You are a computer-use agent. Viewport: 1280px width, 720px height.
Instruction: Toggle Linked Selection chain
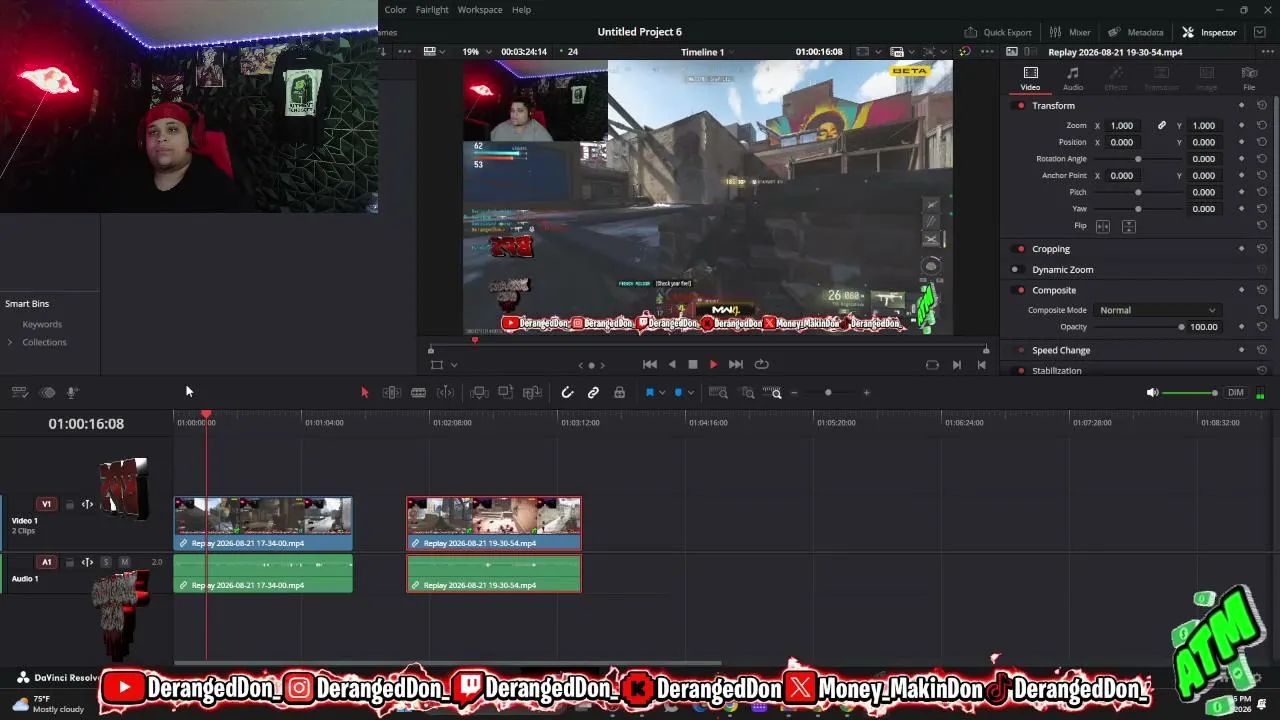point(593,393)
